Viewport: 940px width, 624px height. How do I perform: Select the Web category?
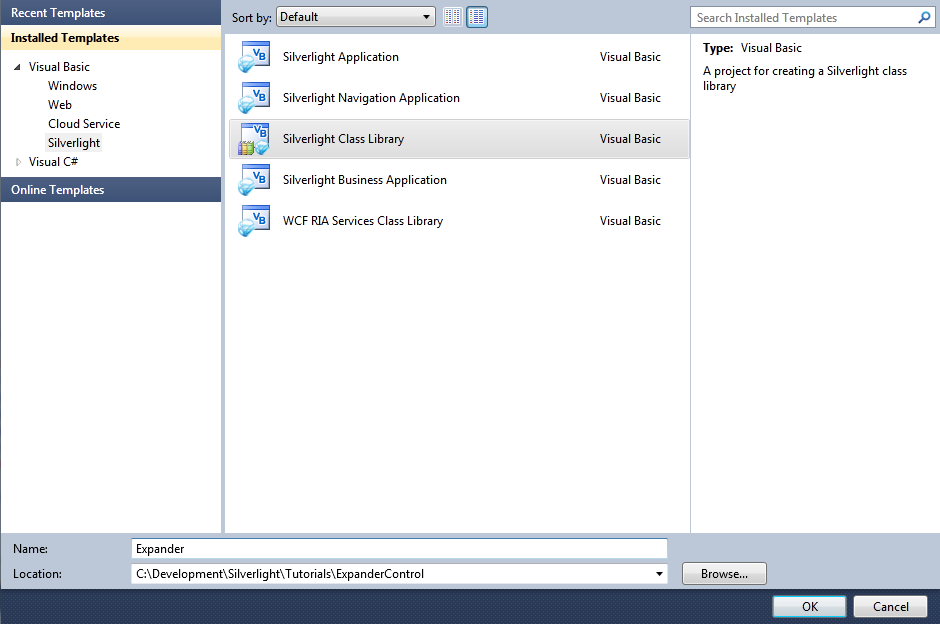(x=60, y=105)
